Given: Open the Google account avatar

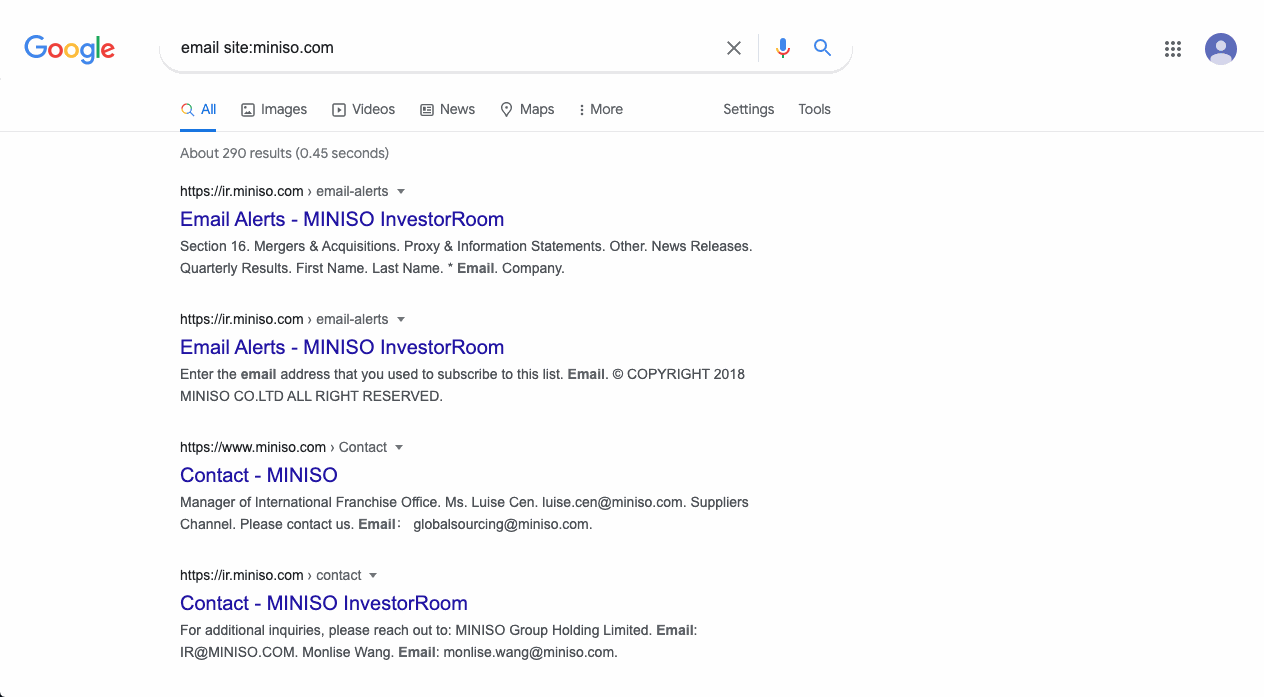Looking at the screenshot, I should click(1221, 49).
